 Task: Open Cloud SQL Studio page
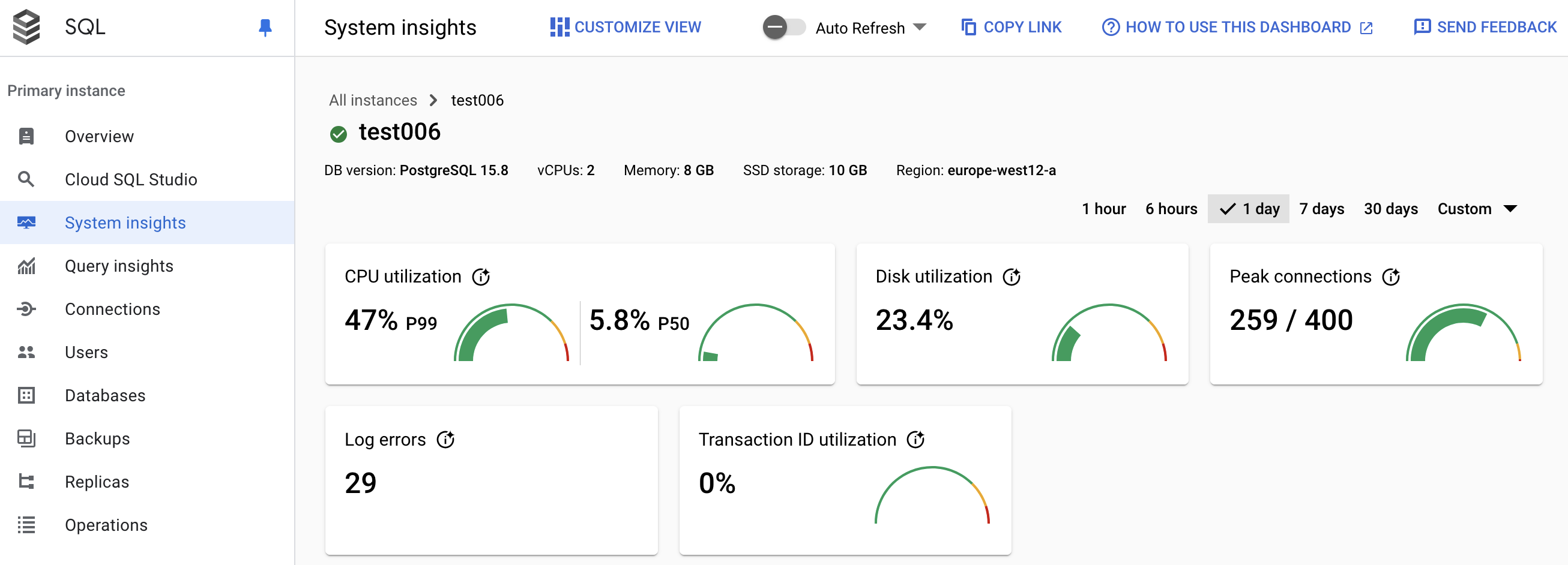(x=146, y=179)
